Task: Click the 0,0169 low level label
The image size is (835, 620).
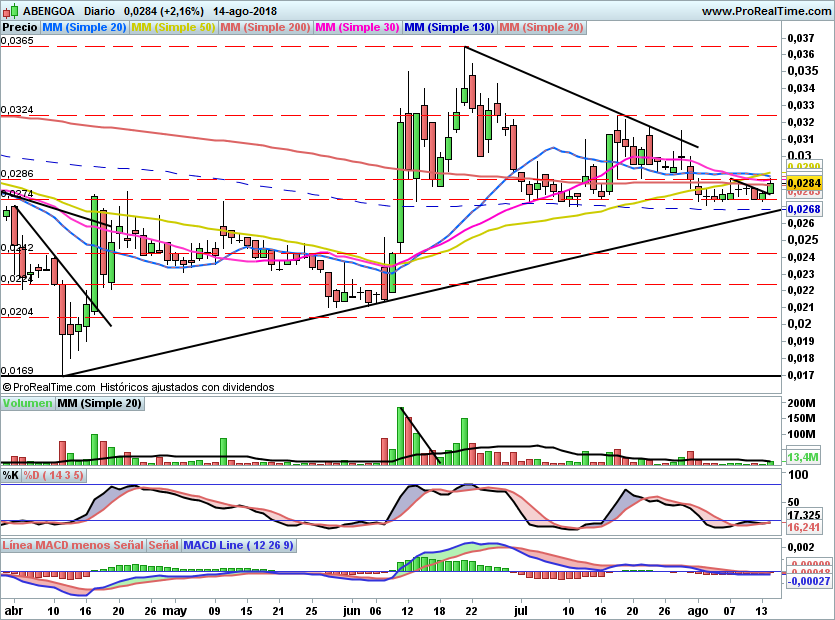Action: coord(17,370)
